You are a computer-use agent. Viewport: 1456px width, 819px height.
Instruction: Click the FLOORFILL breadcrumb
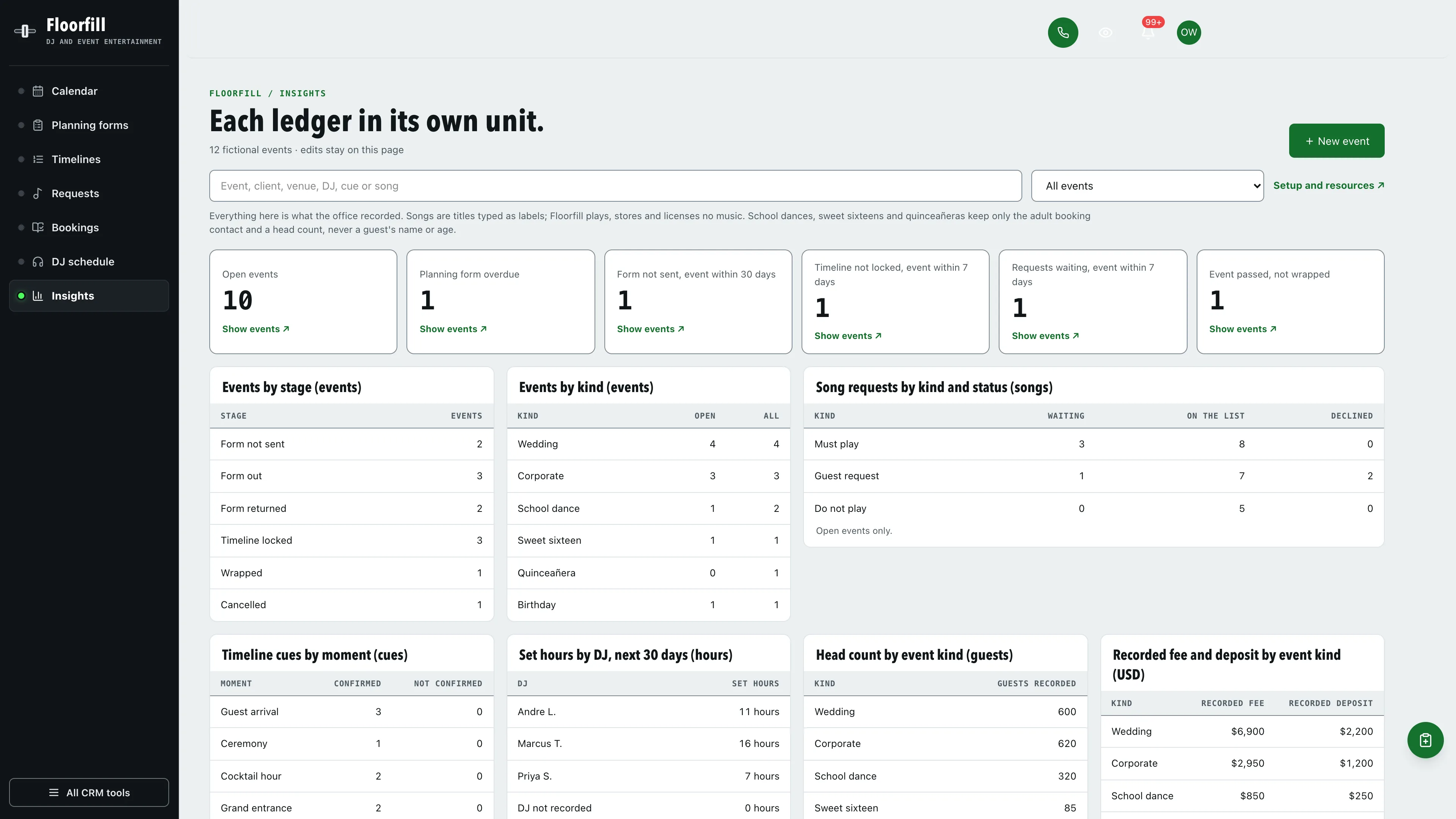[235, 93]
